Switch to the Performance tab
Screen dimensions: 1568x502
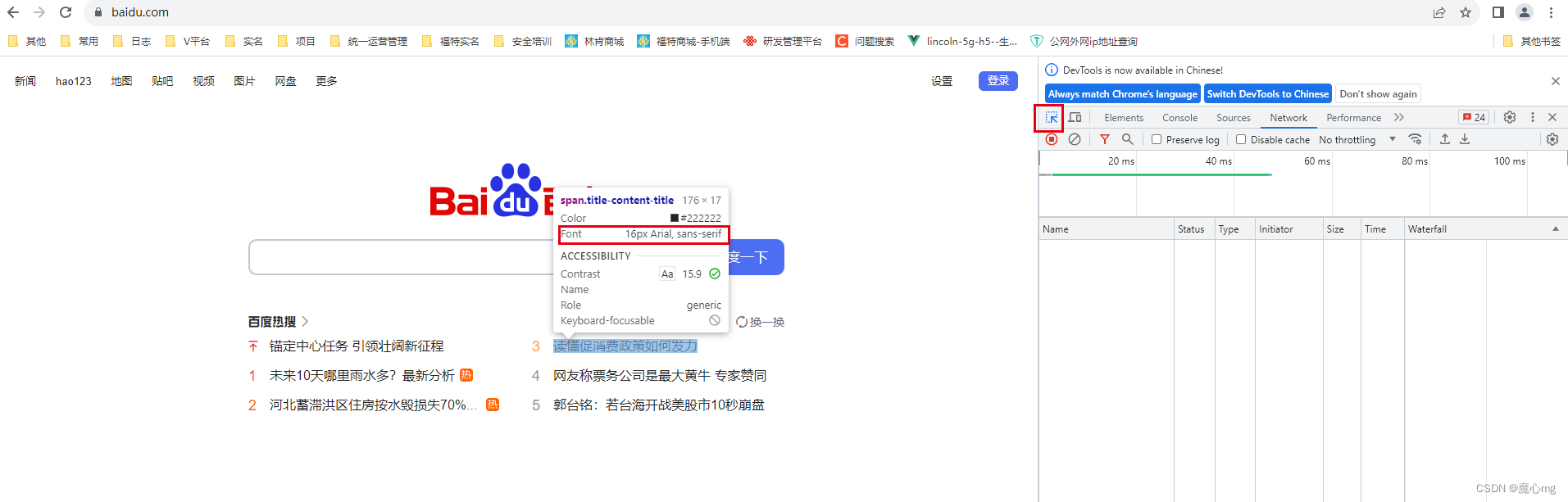click(1353, 118)
